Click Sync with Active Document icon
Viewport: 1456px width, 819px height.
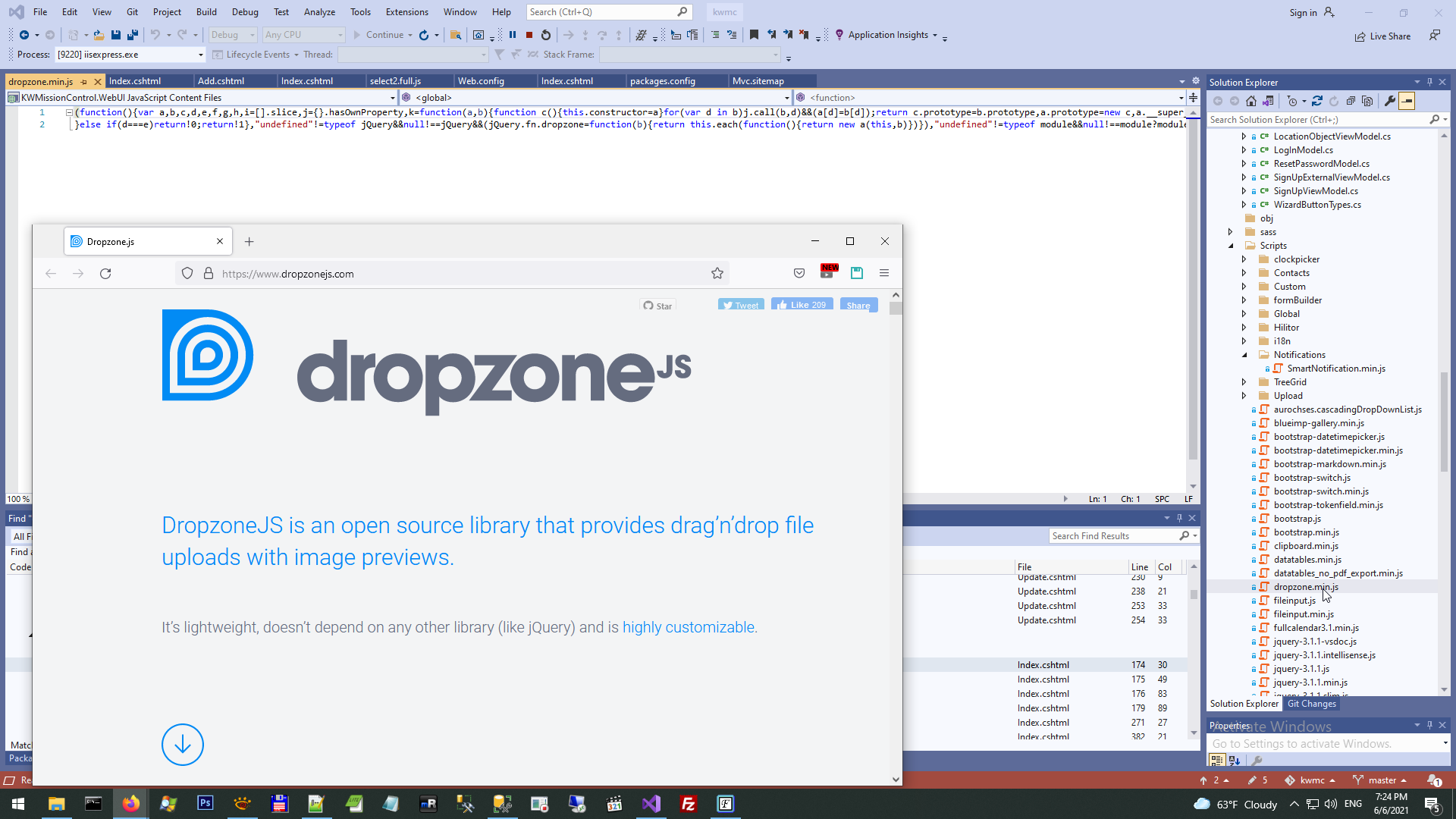point(1317,101)
